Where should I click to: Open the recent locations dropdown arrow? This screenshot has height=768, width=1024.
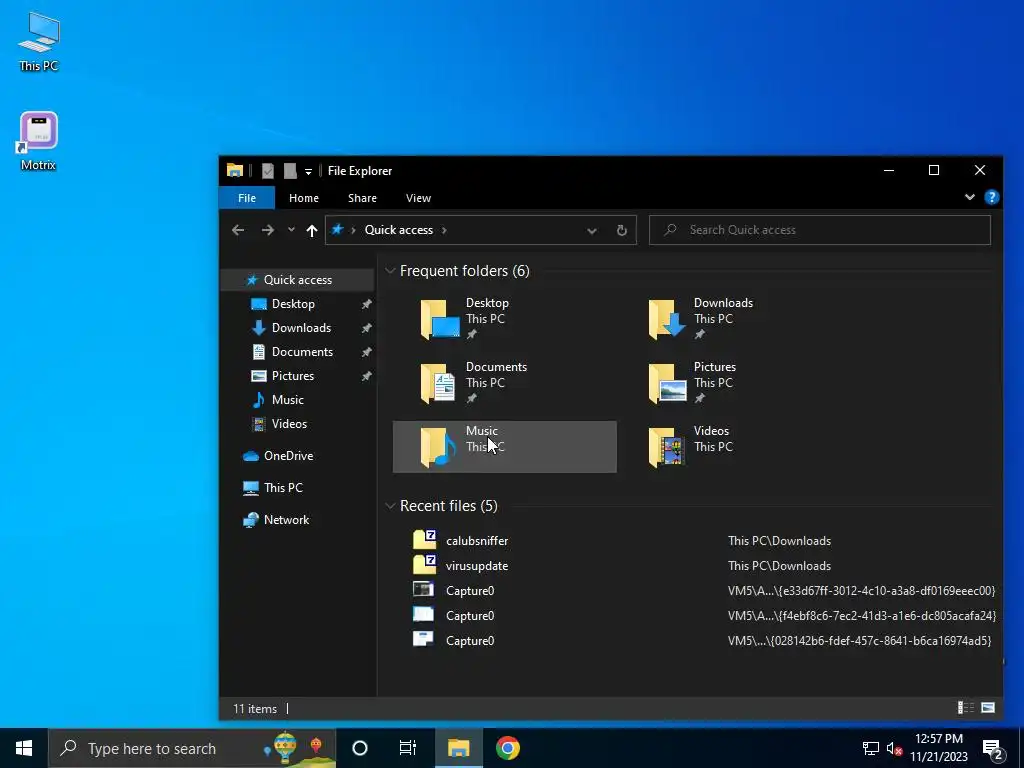pos(291,230)
